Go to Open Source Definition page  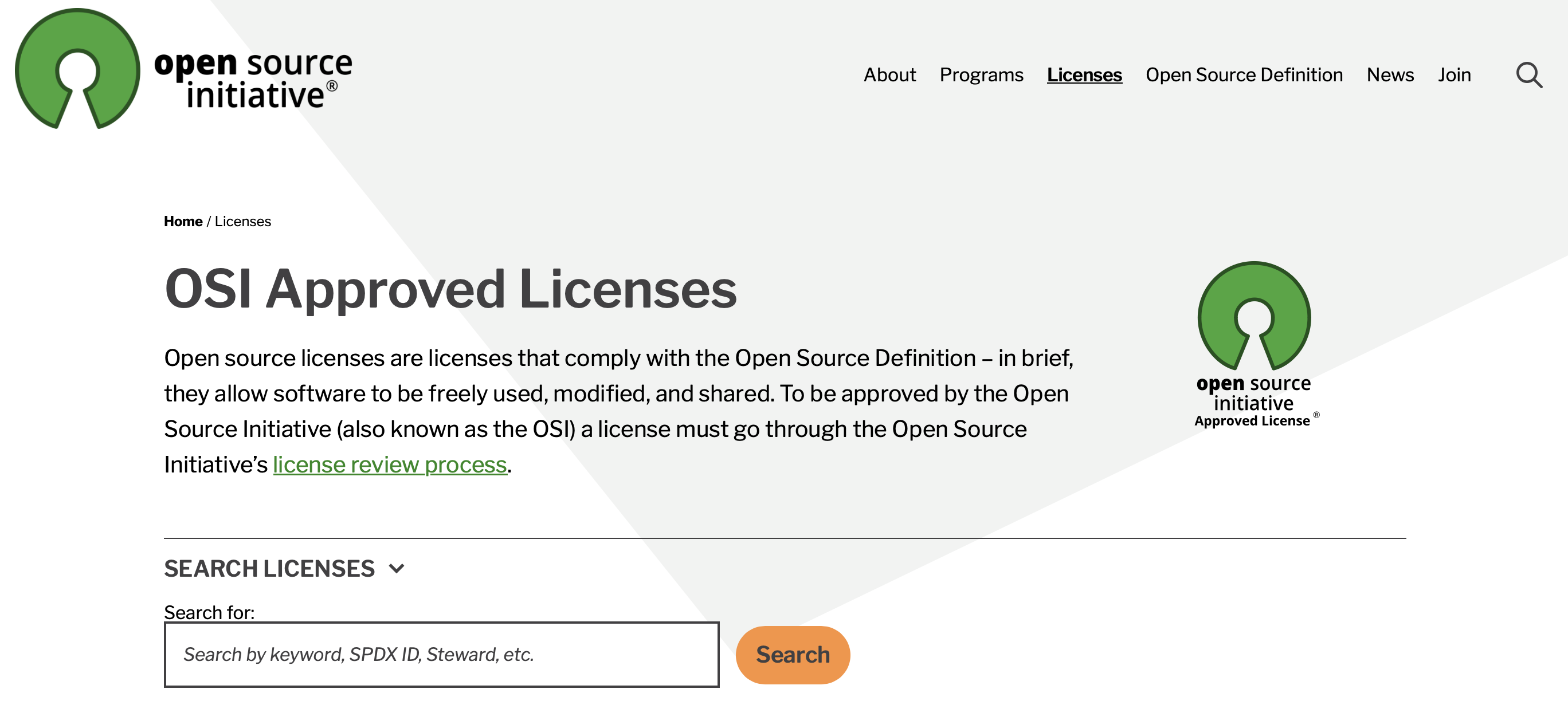pyautogui.click(x=1244, y=75)
